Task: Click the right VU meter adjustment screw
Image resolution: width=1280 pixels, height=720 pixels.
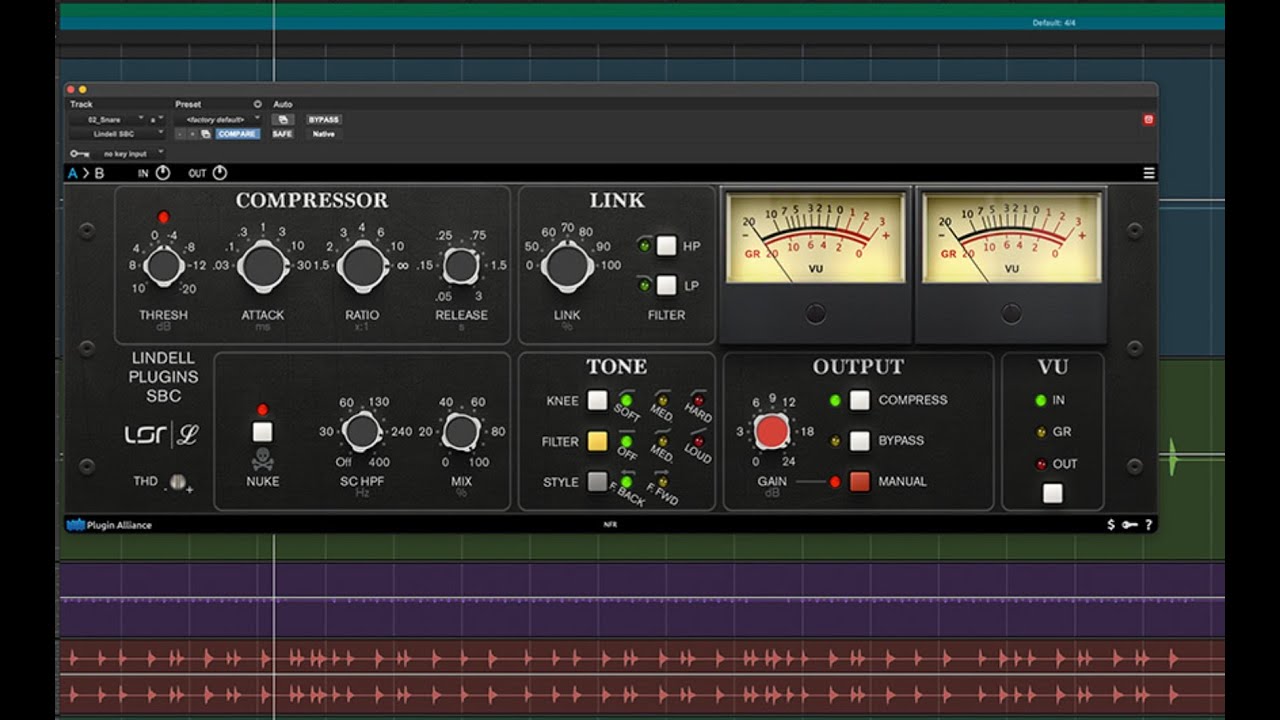Action: coord(1011,314)
